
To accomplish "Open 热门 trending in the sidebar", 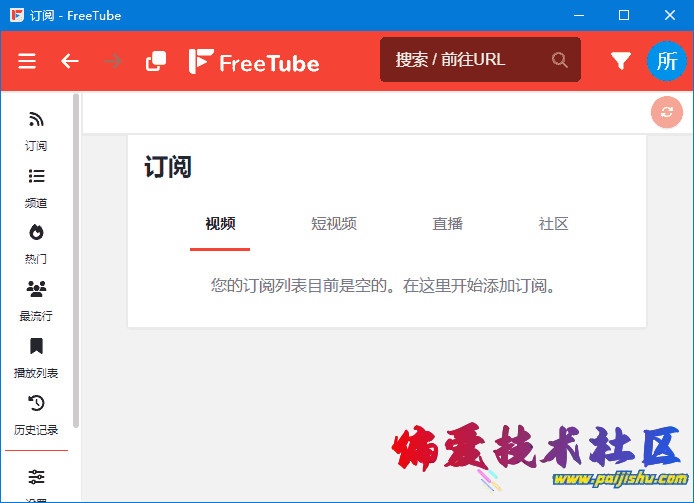I will point(36,244).
